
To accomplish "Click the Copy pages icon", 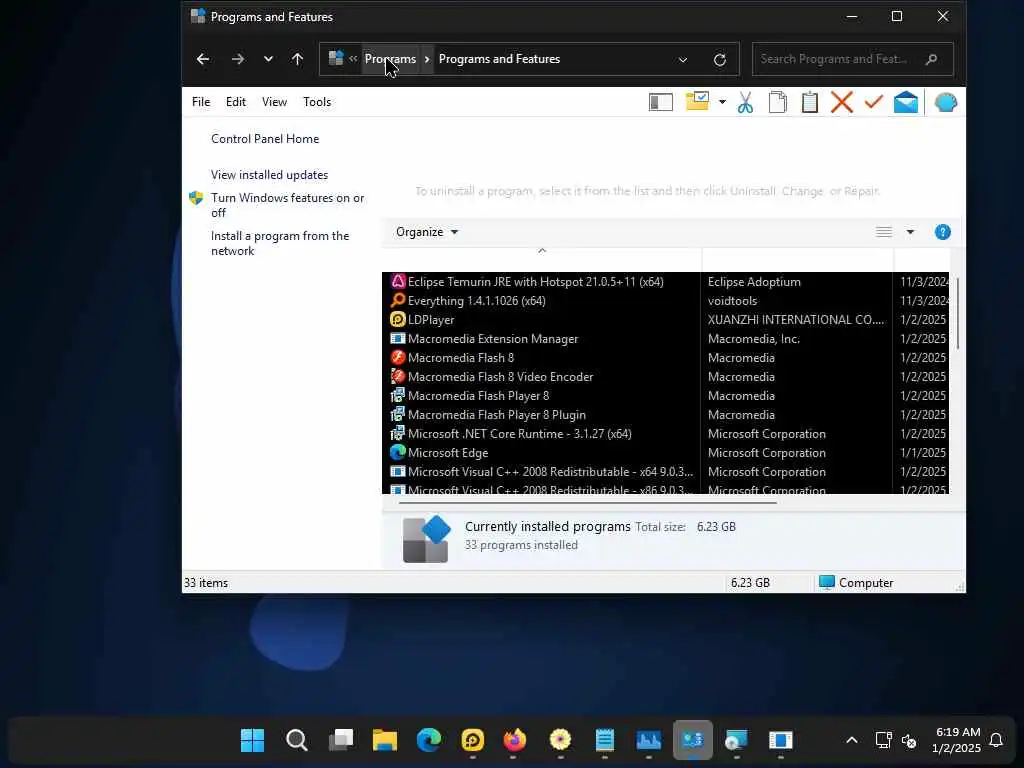I will click(777, 102).
